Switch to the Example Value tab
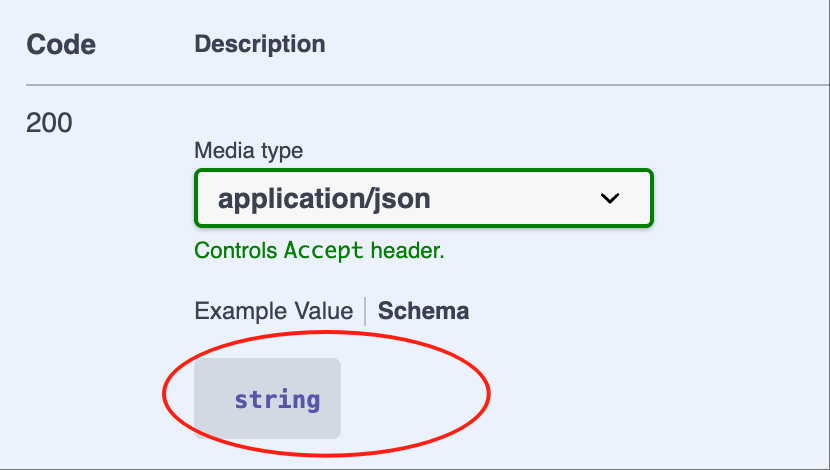The height and width of the screenshot is (470, 830). point(274,311)
